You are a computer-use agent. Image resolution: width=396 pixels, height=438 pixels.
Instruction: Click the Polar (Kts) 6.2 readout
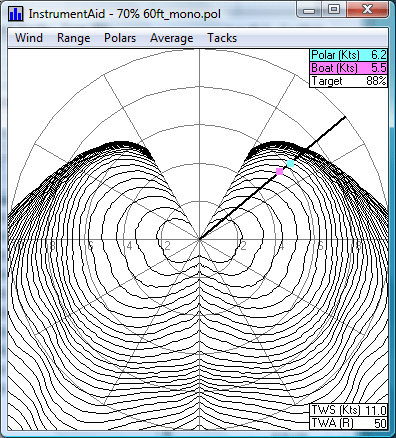349,55
